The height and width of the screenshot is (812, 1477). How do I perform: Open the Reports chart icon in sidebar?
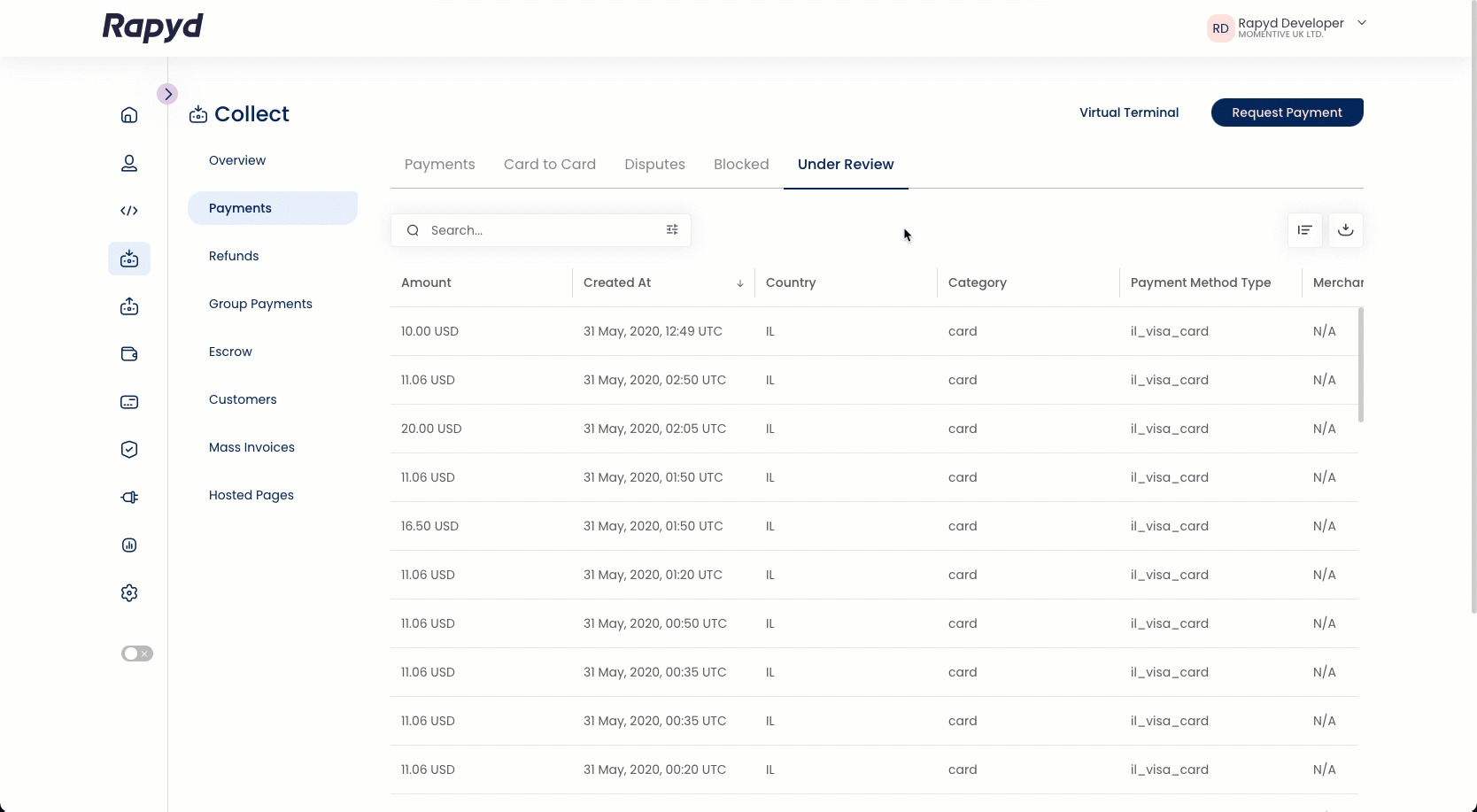(x=129, y=545)
